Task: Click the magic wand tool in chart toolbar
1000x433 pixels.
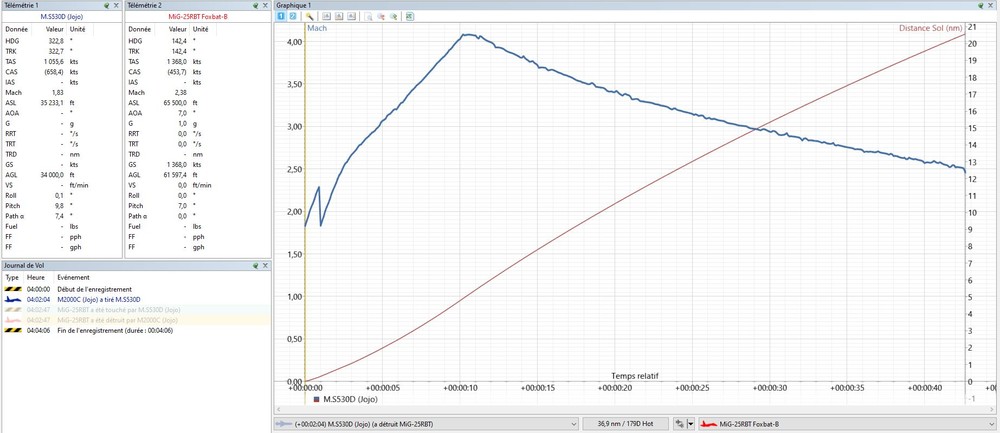Action: (x=309, y=16)
